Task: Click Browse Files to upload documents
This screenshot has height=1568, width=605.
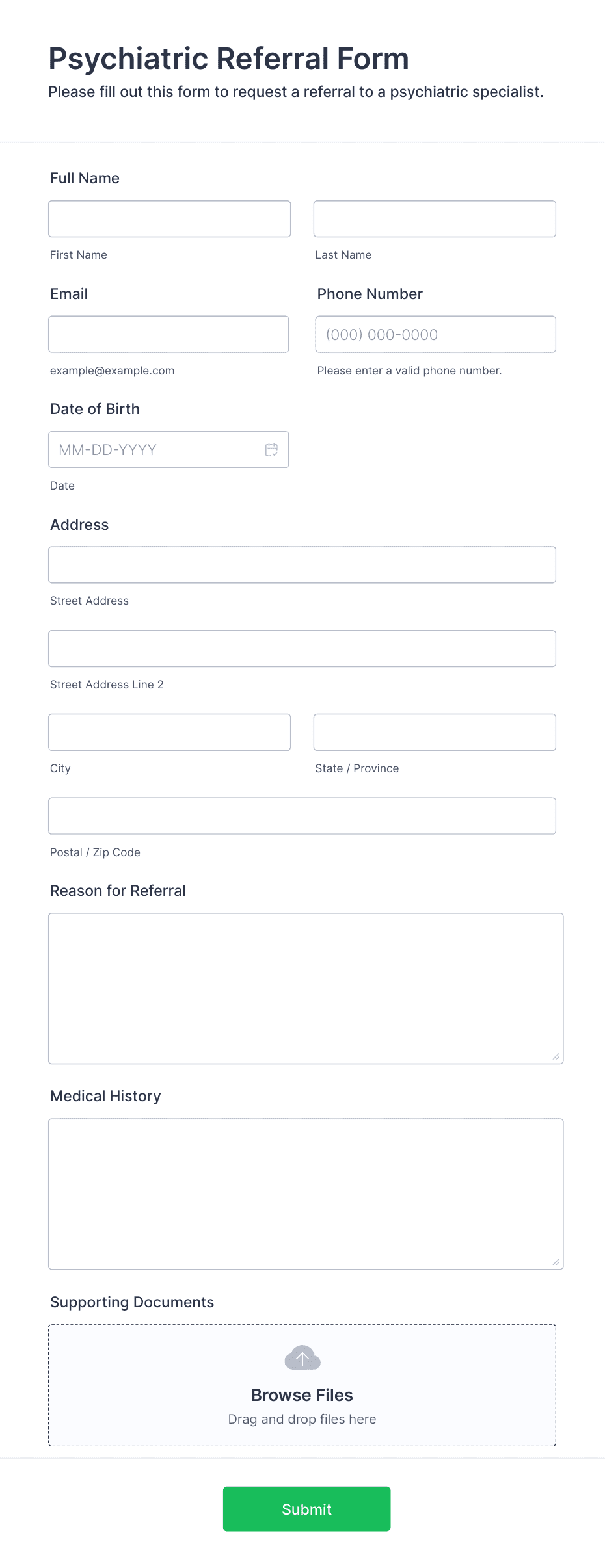Action: click(x=302, y=1395)
